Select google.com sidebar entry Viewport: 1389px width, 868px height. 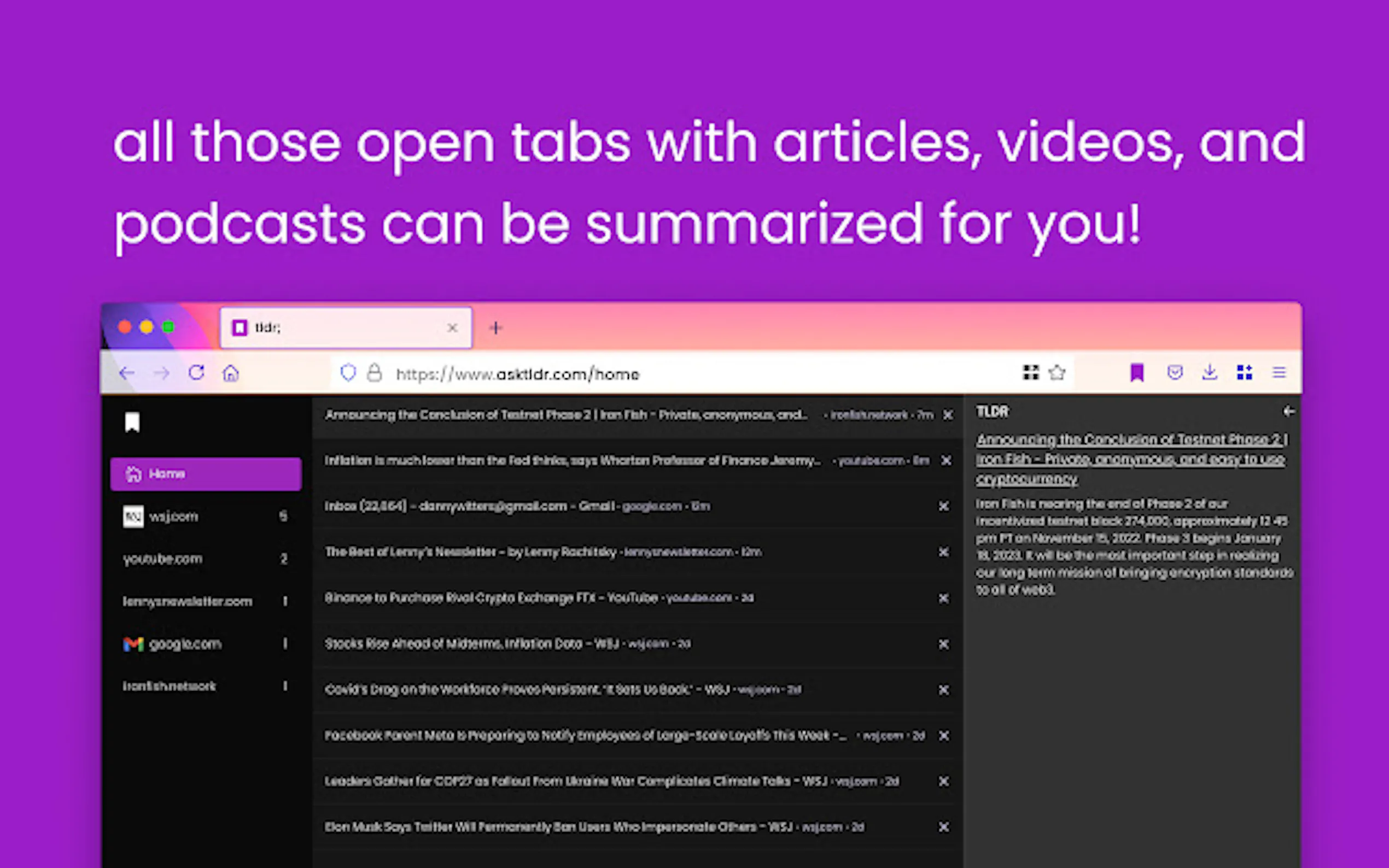click(185, 644)
